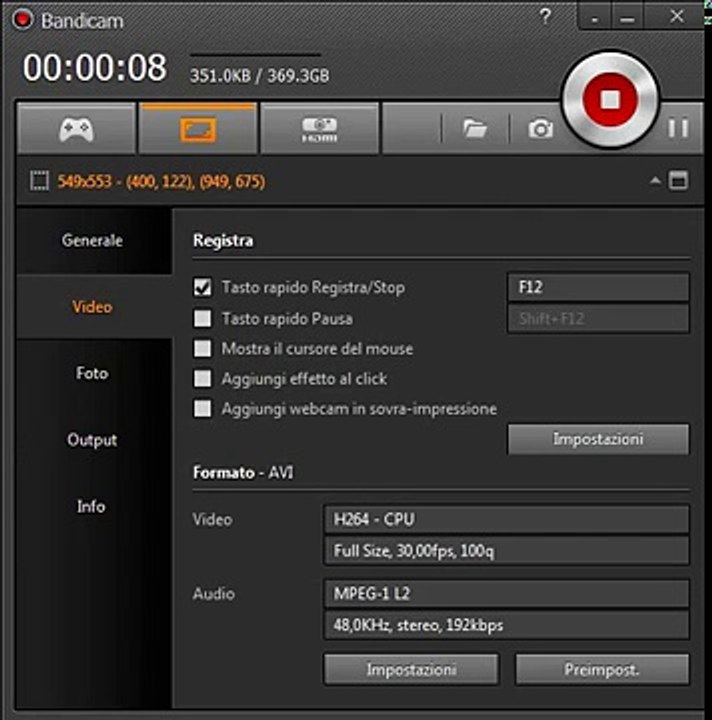712x720 pixels.
Task: Click the rectangle area selection icon
Action: 39,180
